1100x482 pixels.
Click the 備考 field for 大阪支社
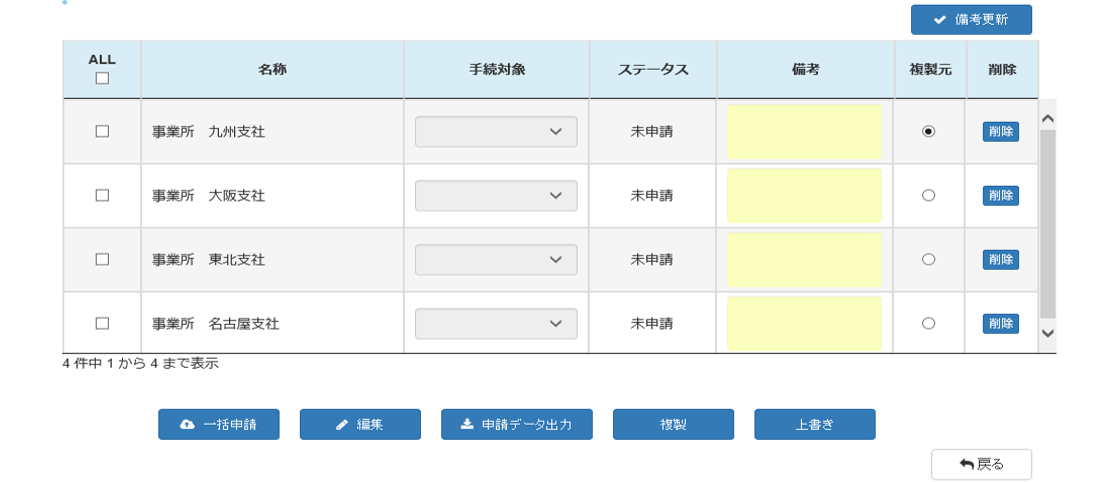804,196
